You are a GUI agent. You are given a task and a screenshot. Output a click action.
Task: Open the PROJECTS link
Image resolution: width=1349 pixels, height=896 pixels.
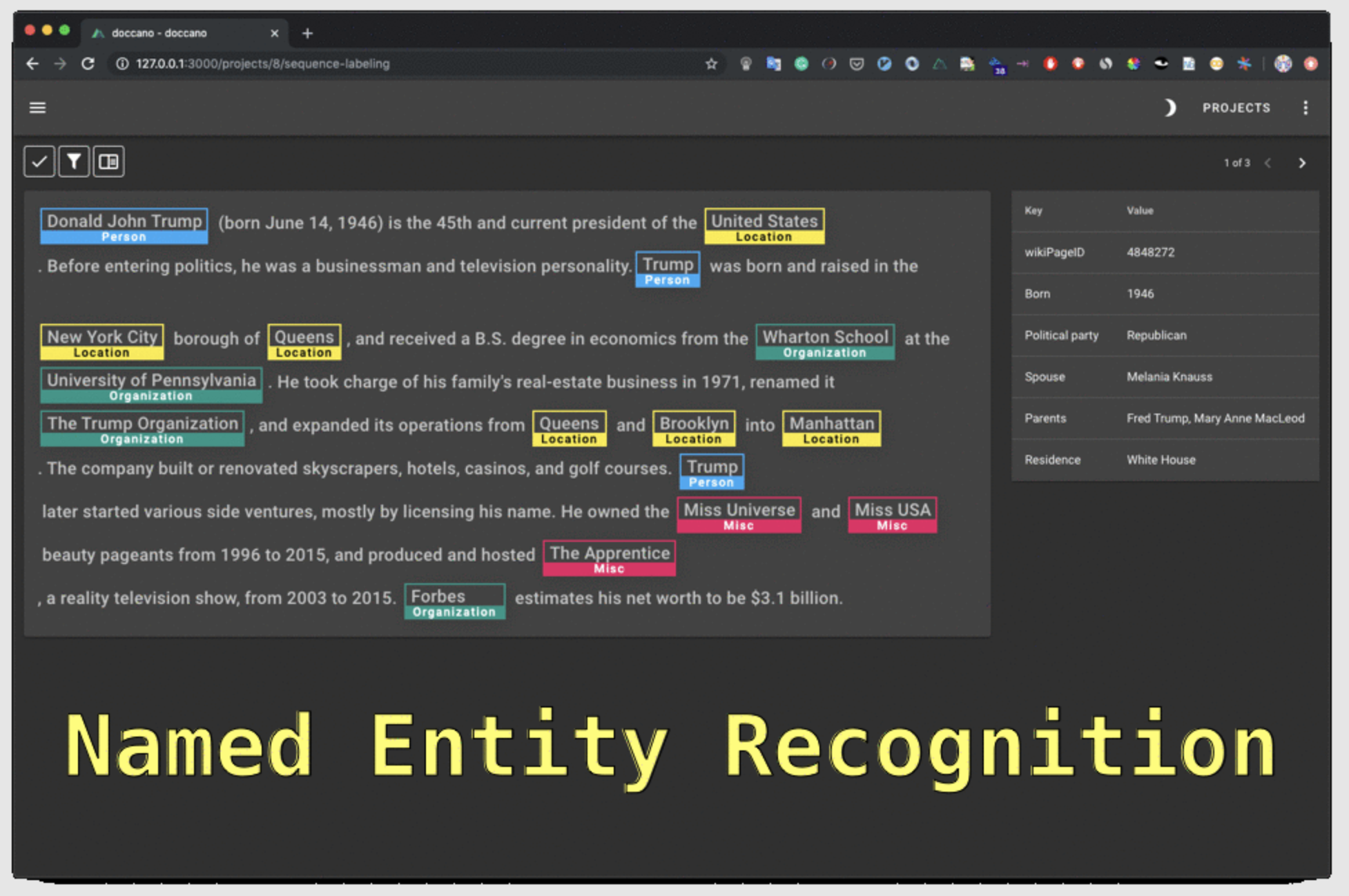pyautogui.click(x=1236, y=108)
